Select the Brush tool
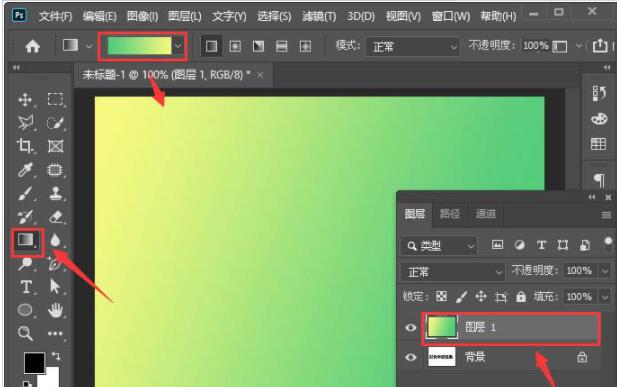The height and width of the screenshot is (387, 617). point(25,193)
